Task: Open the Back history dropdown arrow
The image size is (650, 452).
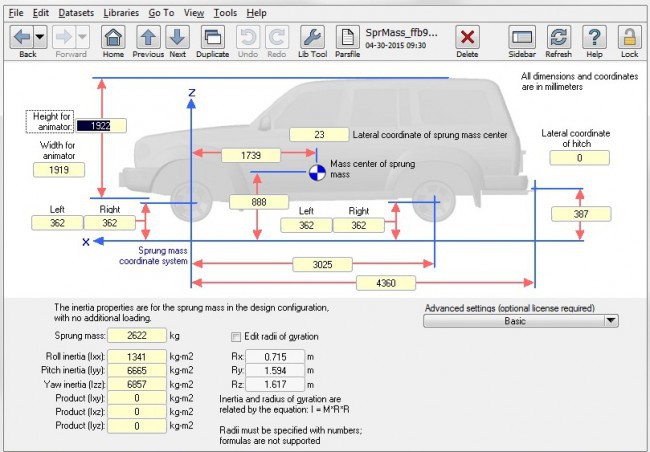Action: point(40,37)
